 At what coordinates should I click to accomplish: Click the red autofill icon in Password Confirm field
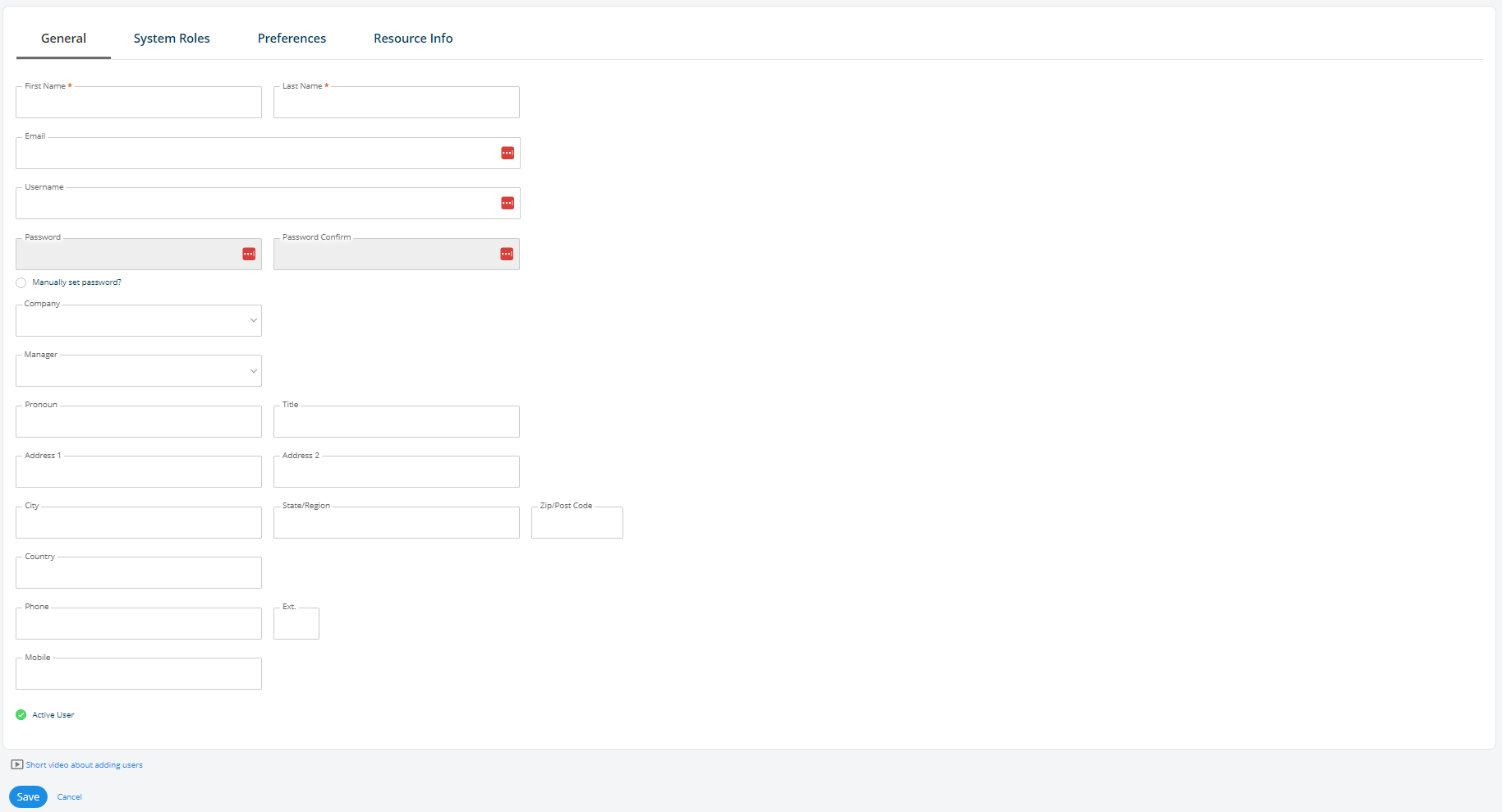coord(507,254)
